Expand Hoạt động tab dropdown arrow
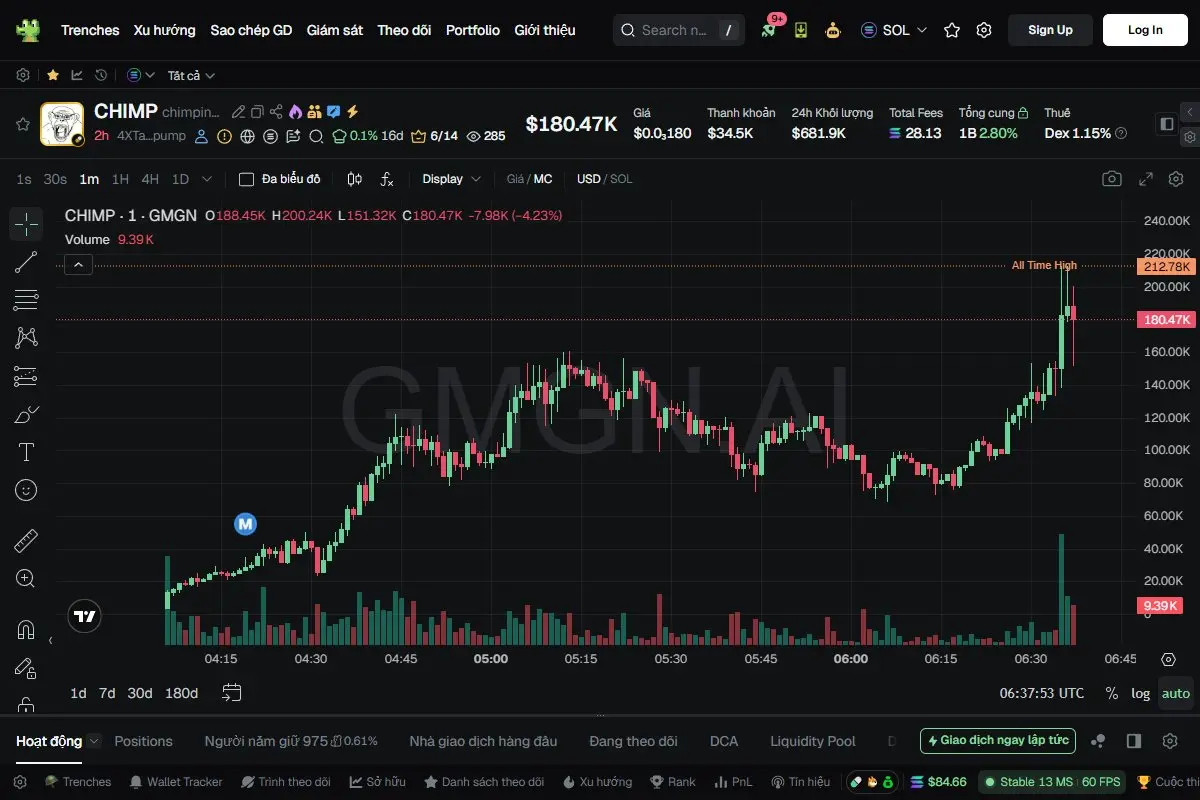 click(x=94, y=741)
